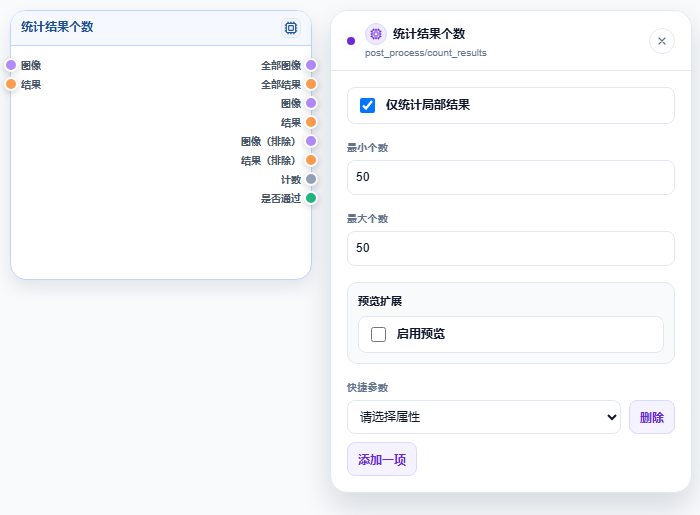Click the 全部图像 label in node

(281, 66)
